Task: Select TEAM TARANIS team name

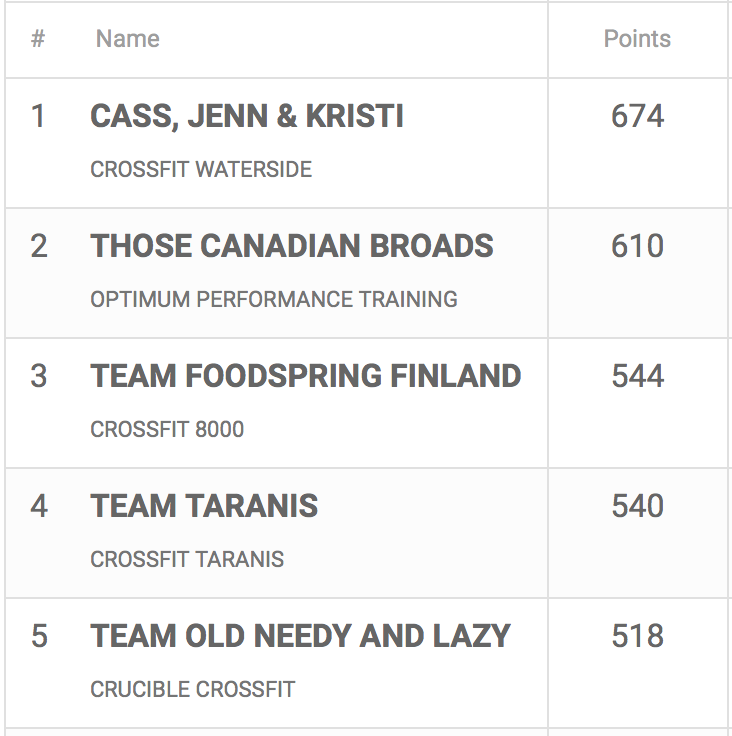Action: point(204,506)
